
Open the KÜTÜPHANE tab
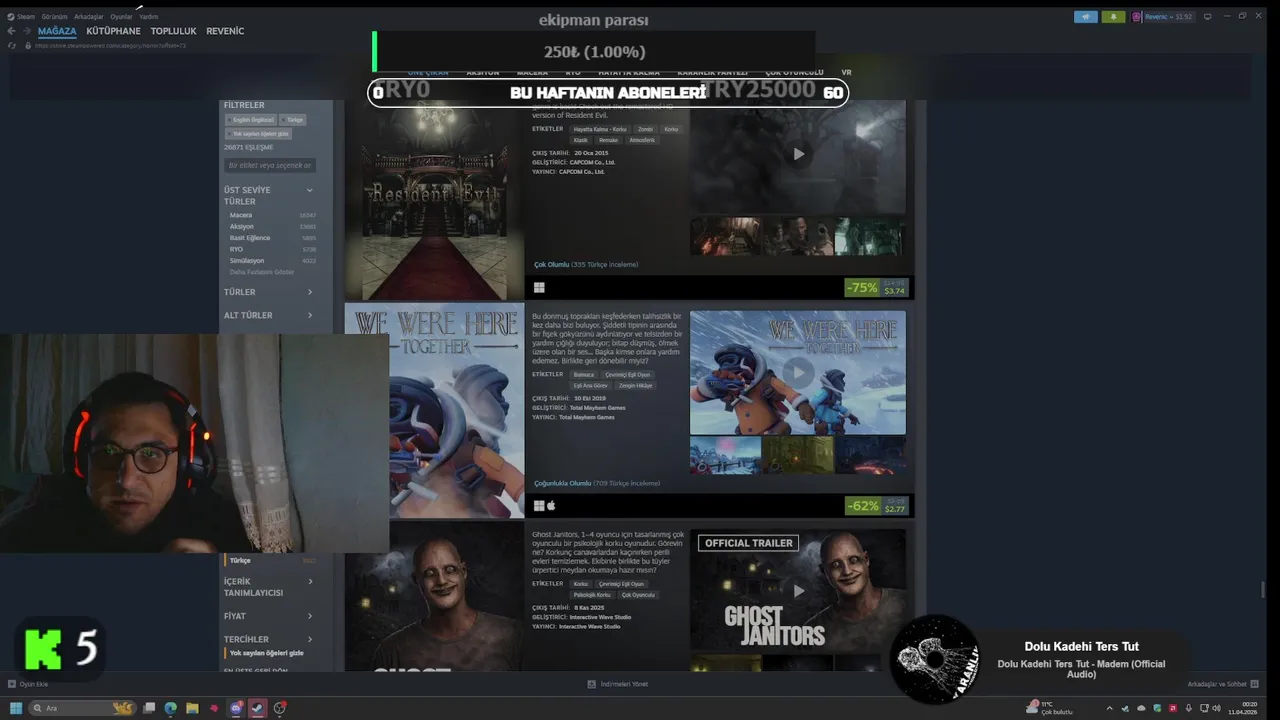click(113, 31)
